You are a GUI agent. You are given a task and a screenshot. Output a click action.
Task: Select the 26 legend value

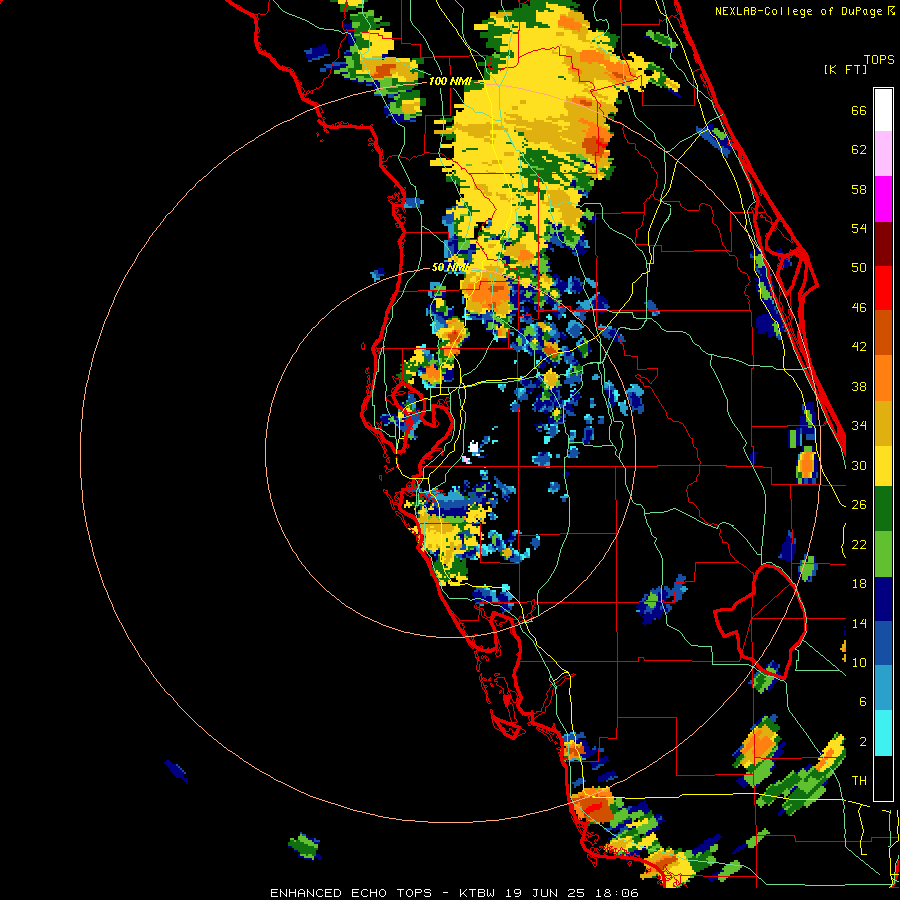pos(859,505)
